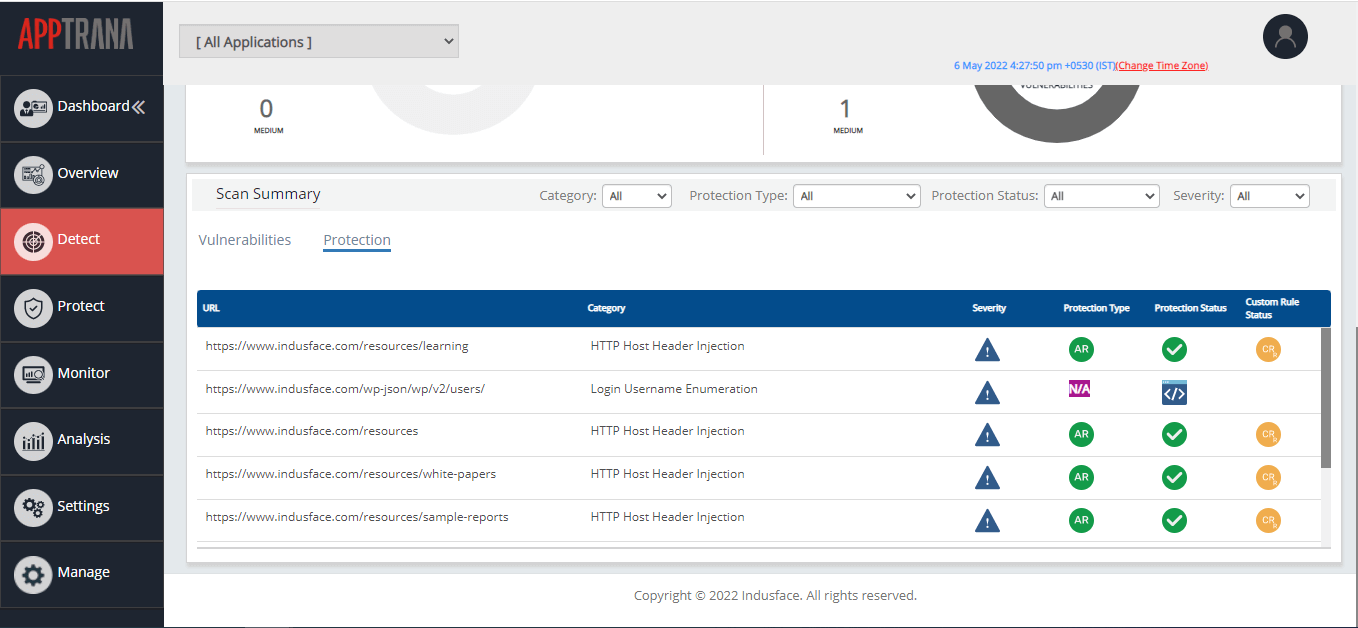Click CR custom rule icon for indusface.com/resources row
The height and width of the screenshot is (628, 1358).
[1268, 434]
